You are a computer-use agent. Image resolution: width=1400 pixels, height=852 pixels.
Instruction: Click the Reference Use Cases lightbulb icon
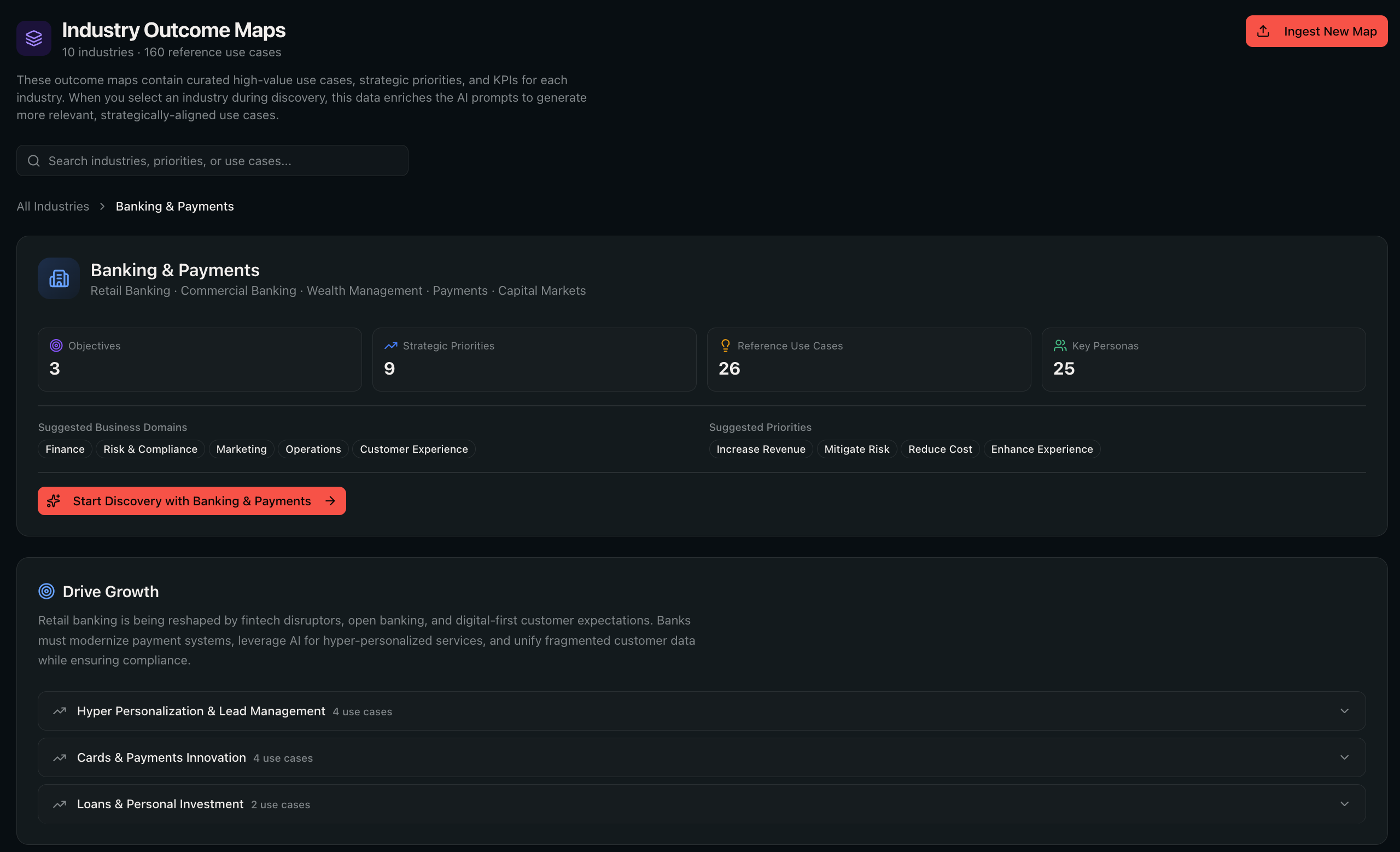[x=726, y=346]
